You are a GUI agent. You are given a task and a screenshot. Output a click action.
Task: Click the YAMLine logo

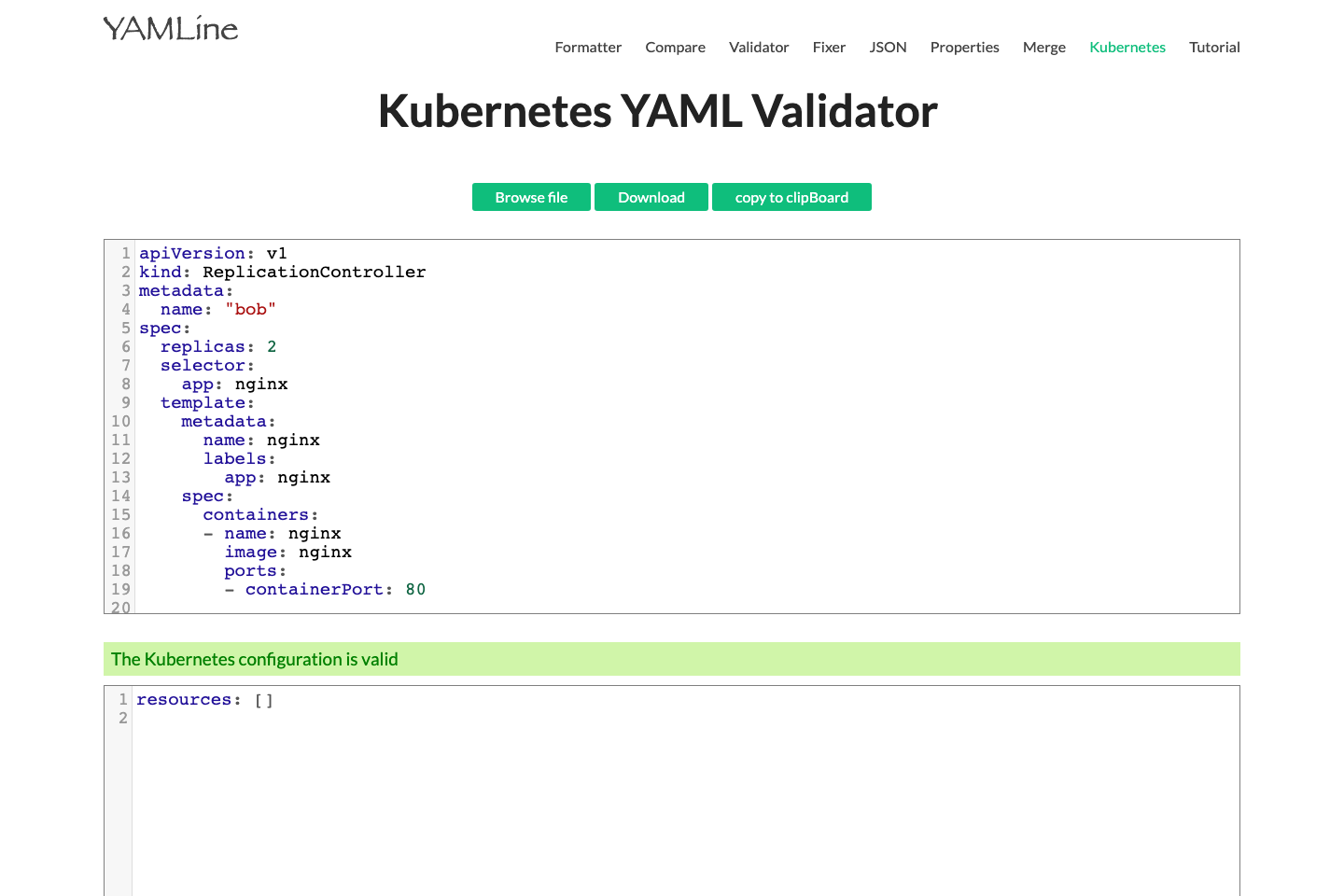[x=170, y=28]
